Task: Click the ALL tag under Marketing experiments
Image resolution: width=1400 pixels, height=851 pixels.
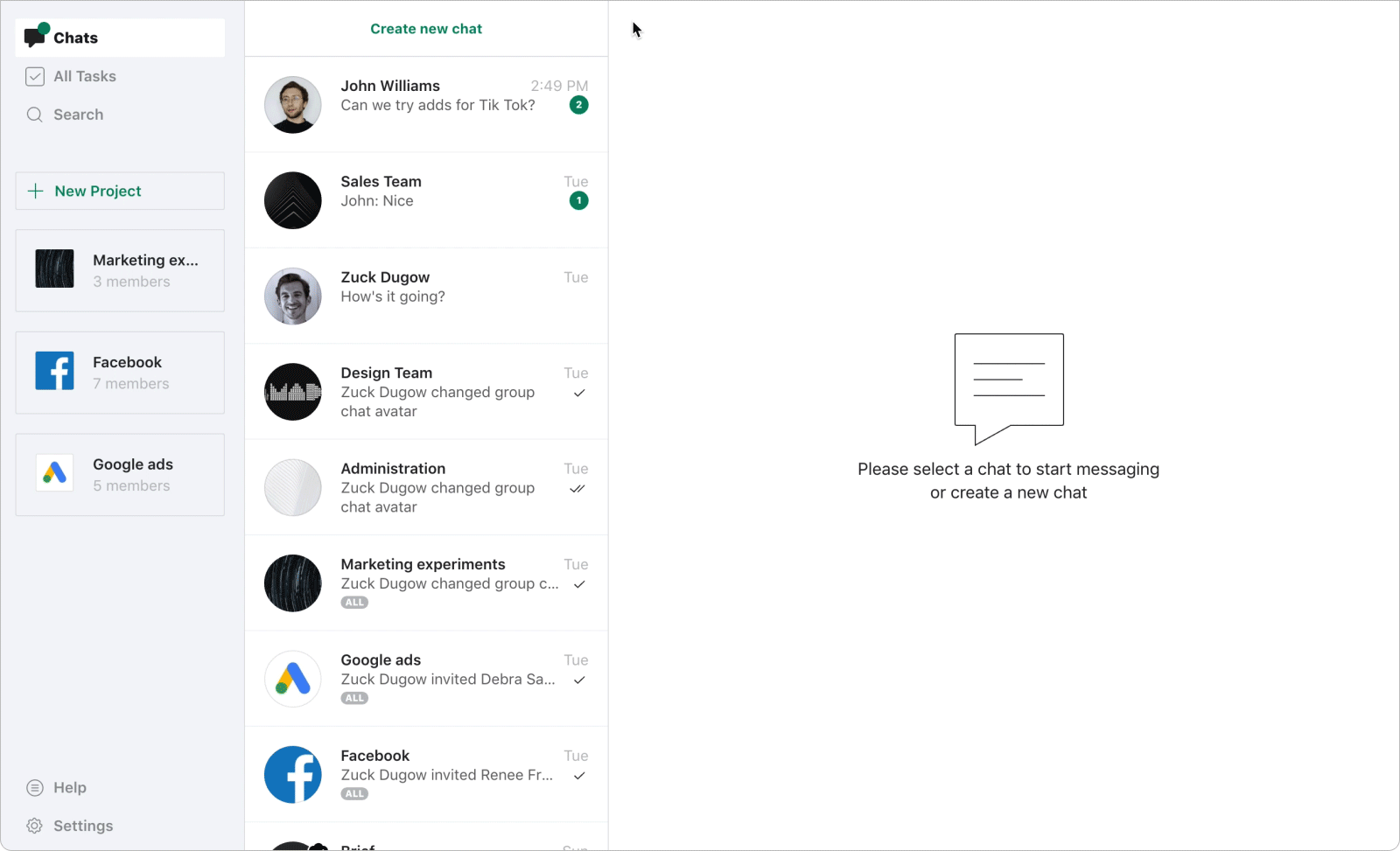Action: [x=354, y=603]
